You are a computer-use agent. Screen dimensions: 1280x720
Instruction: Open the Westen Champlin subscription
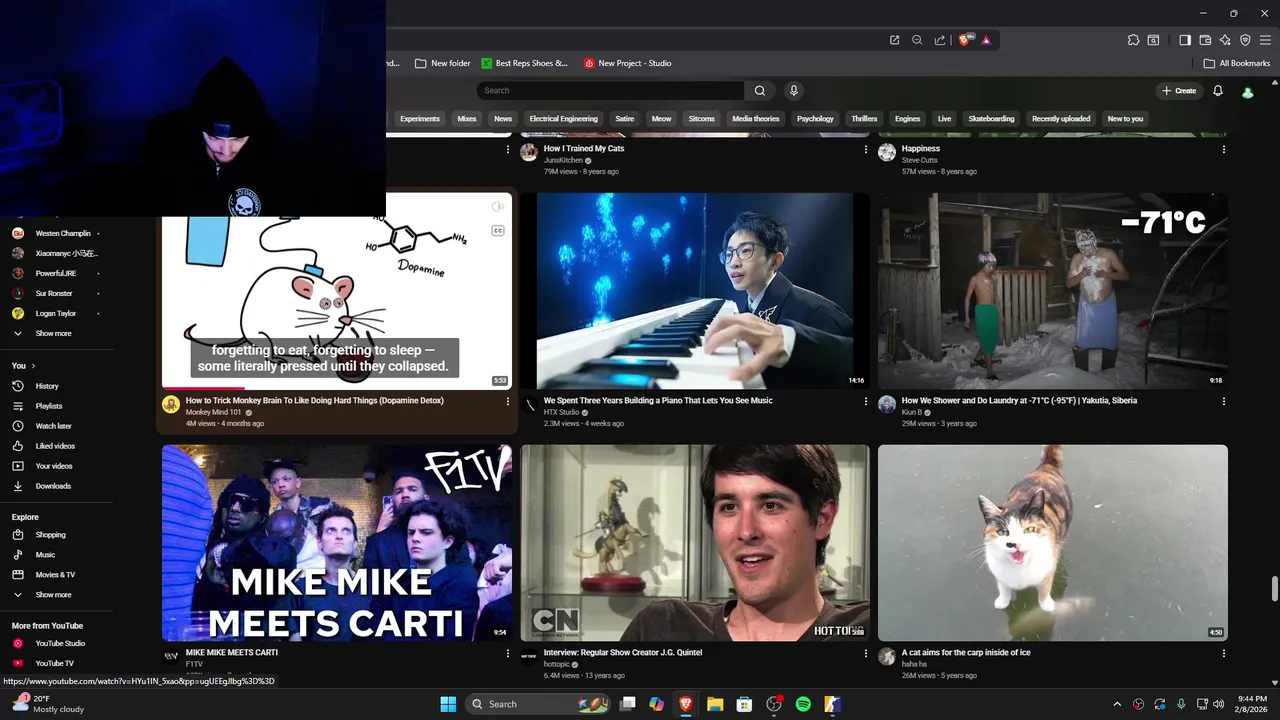pyautogui.click(x=56, y=234)
